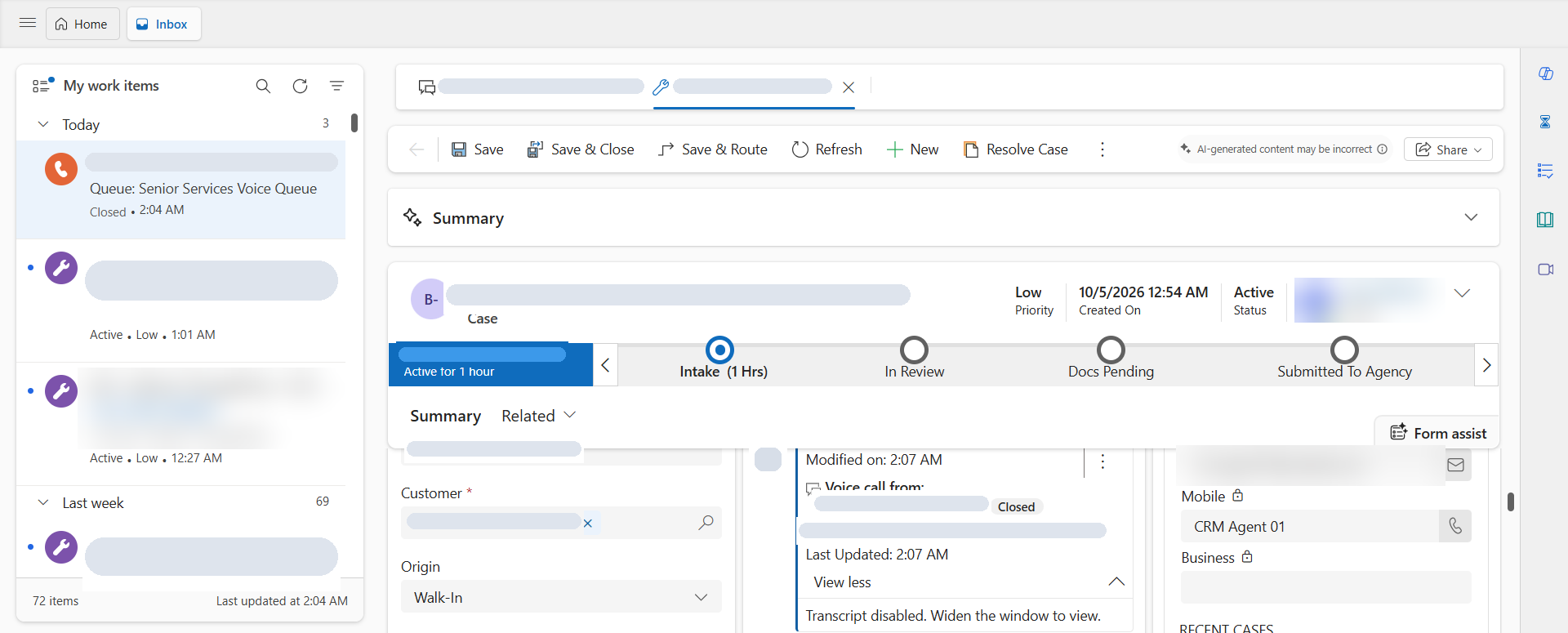Screen dimensions: 1568x633
Task: Switch to the Inbox tab
Action: [x=163, y=24]
